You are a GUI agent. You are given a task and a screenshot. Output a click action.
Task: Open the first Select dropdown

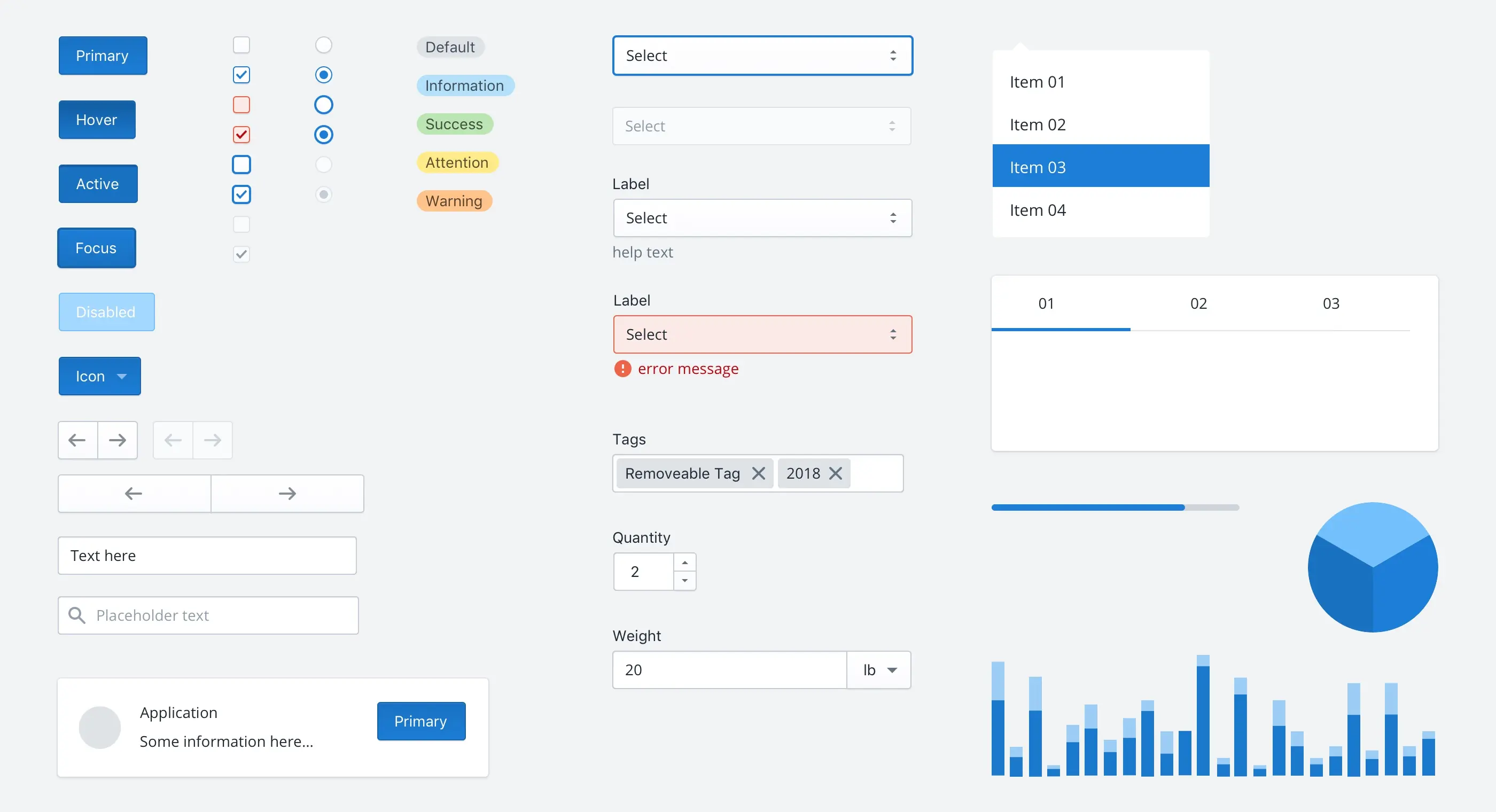[x=761, y=55]
